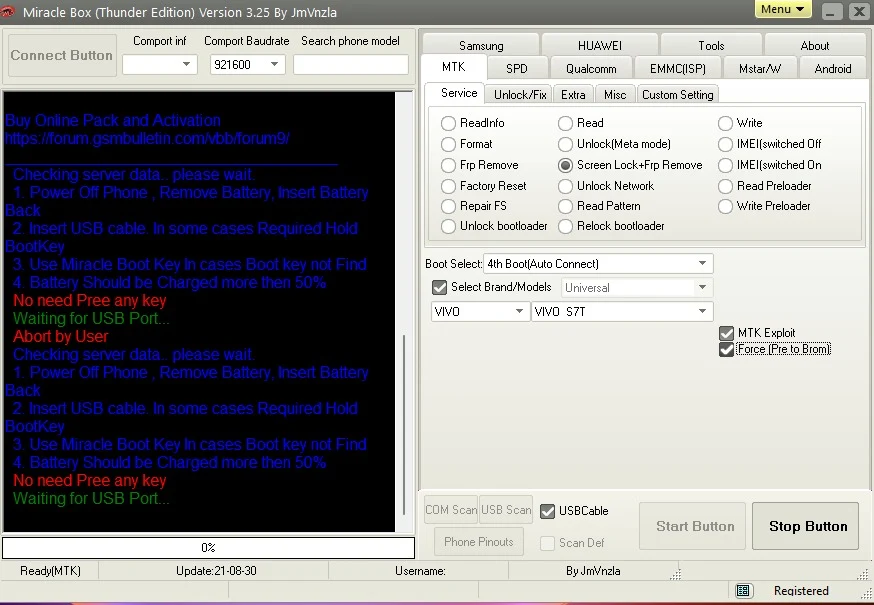Switch to the Samsung tab
The width and height of the screenshot is (874, 605).
pyautogui.click(x=481, y=45)
